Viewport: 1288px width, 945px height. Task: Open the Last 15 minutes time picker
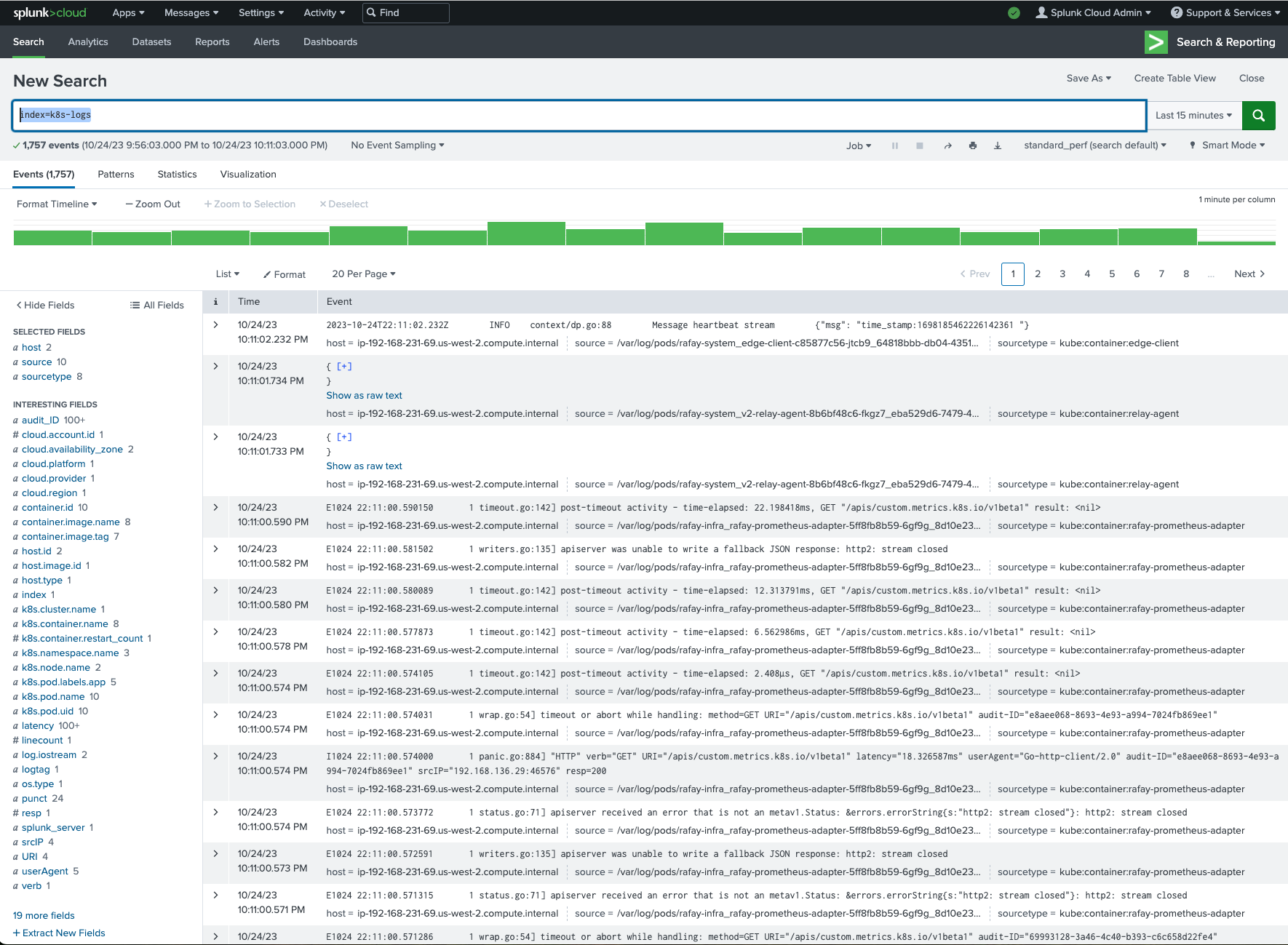[1194, 115]
